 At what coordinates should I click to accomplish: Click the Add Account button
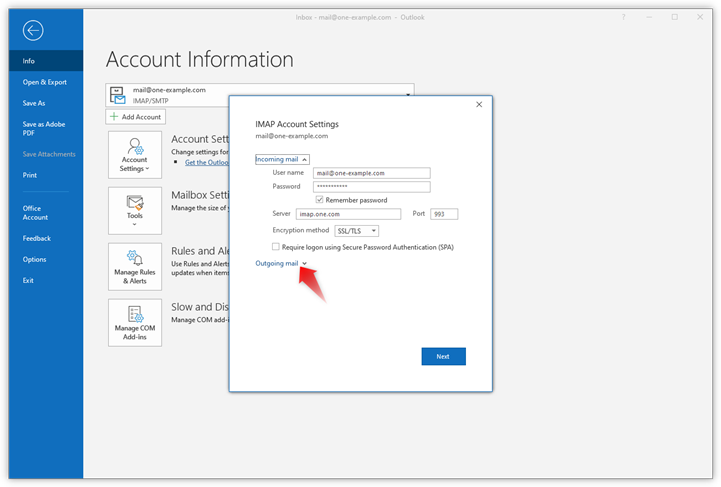click(x=136, y=117)
